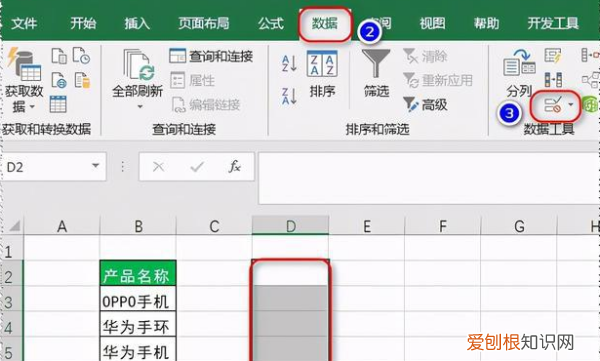Open the Name Box dropdown arrow
Image resolution: width=600 pixels, height=361 pixels.
click(95, 166)
